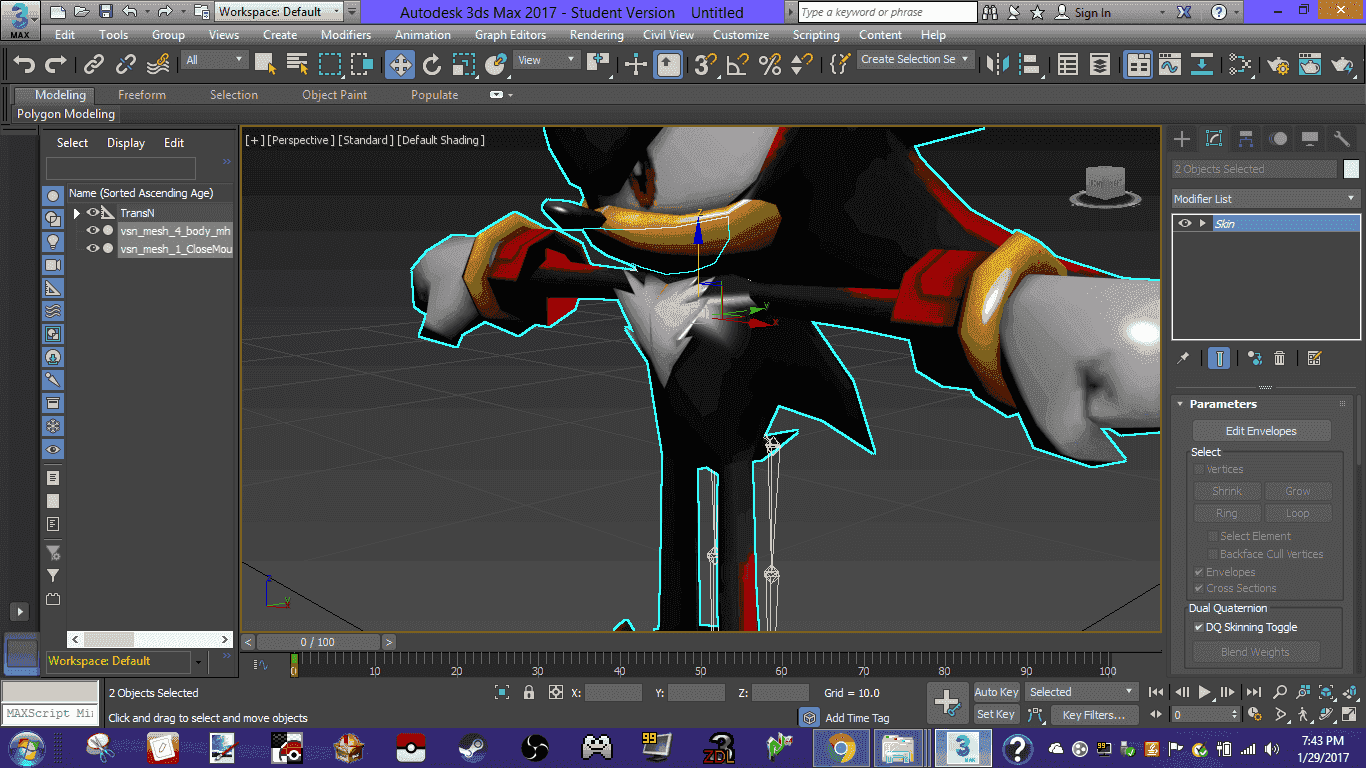Open the Material Editor
The height and width of the screenshot is (768, 1366).
[x=1241, y=65]
